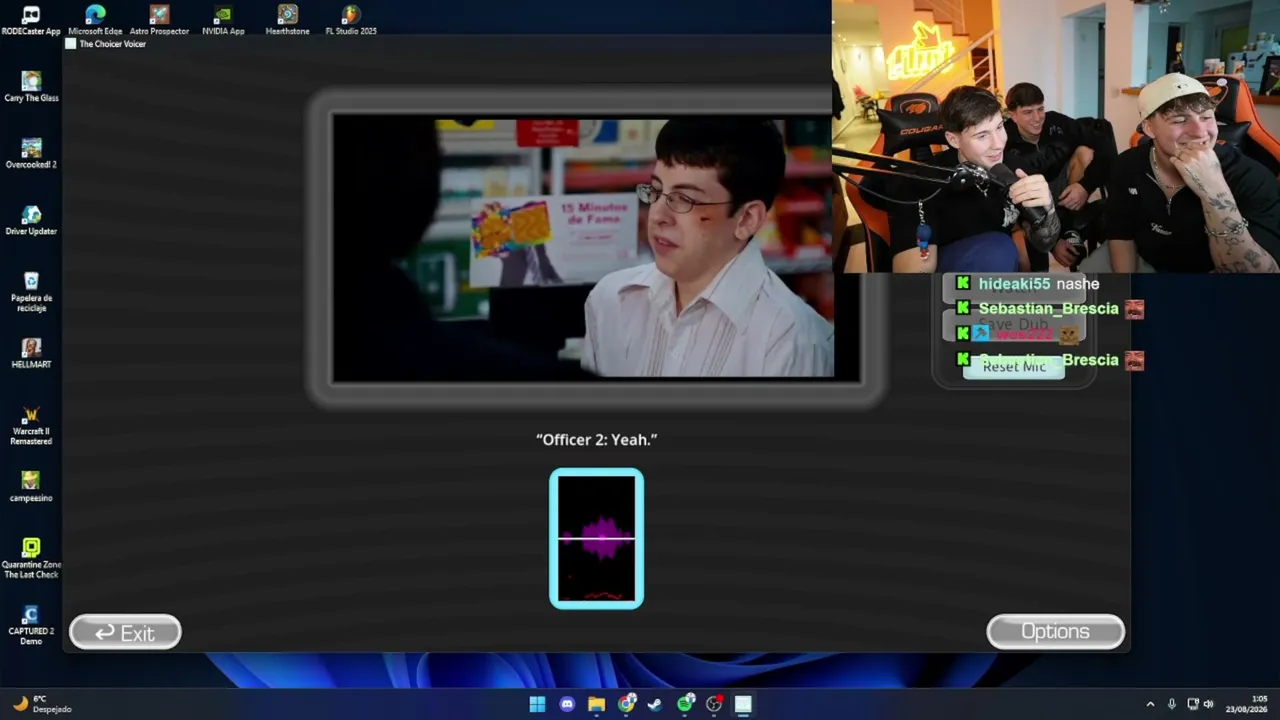Click the hideaki55 chat message
Image resolution: width=1280 pixels, height=720 pixels.
(x=1028, y=284)
